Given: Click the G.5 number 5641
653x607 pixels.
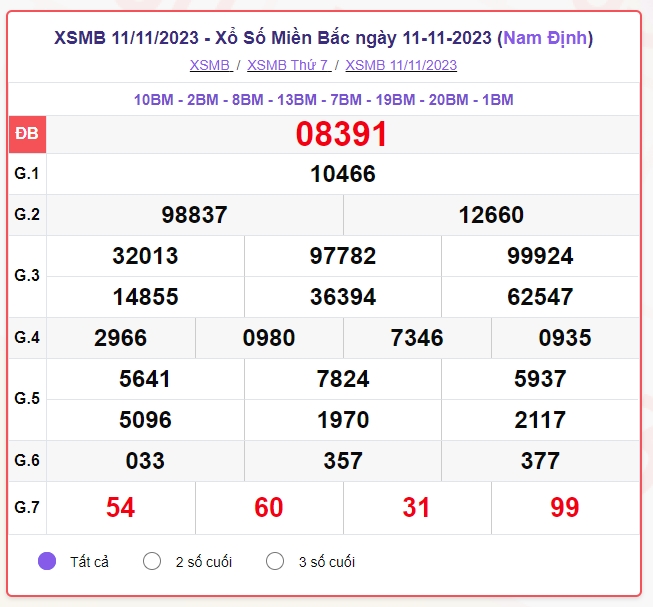Looking at the screenshot, I should [145, 379].
